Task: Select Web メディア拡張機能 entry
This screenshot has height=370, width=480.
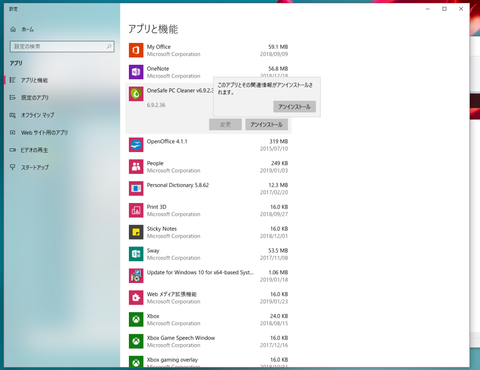Action: [x=172, y=294]
